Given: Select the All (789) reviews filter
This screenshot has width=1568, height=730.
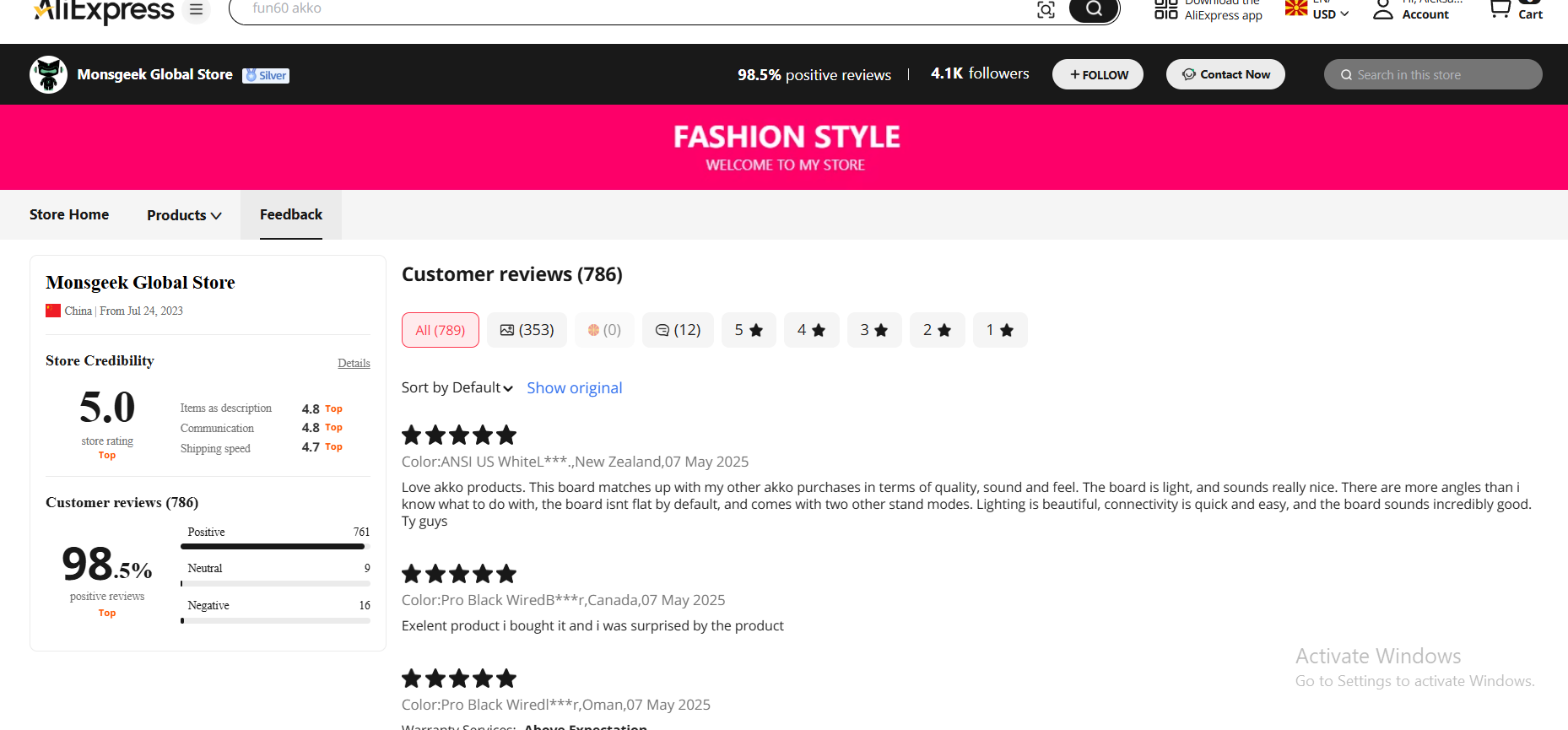Looking at the screenshot, I should (x=441, y=330).
